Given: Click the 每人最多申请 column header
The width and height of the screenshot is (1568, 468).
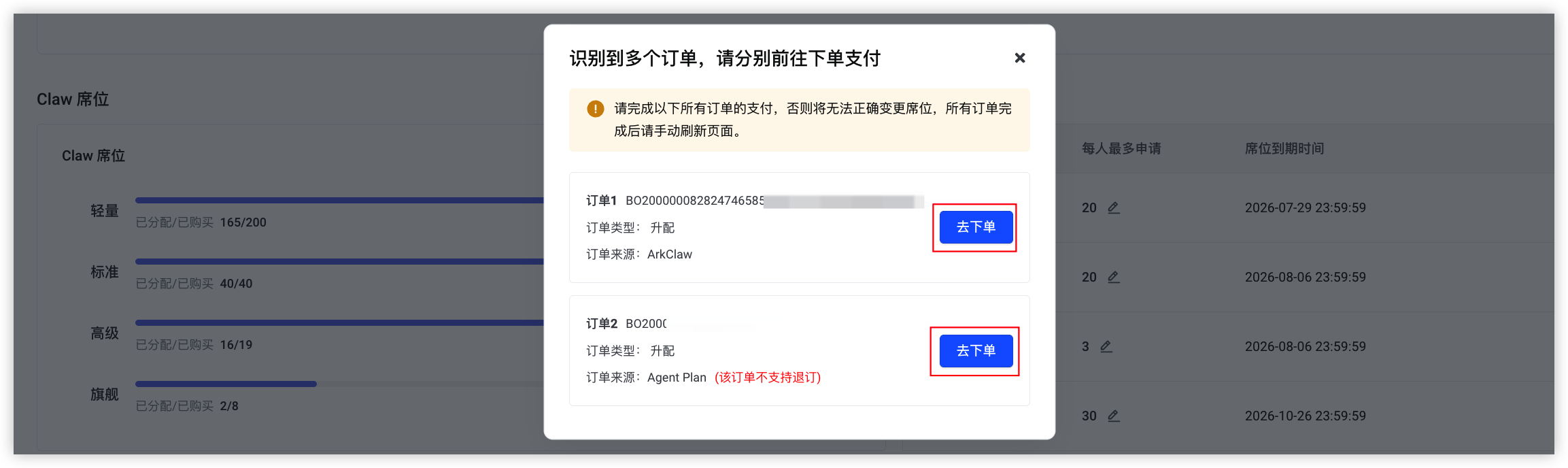Looking at the screenshot, I should click(1121, 148).
